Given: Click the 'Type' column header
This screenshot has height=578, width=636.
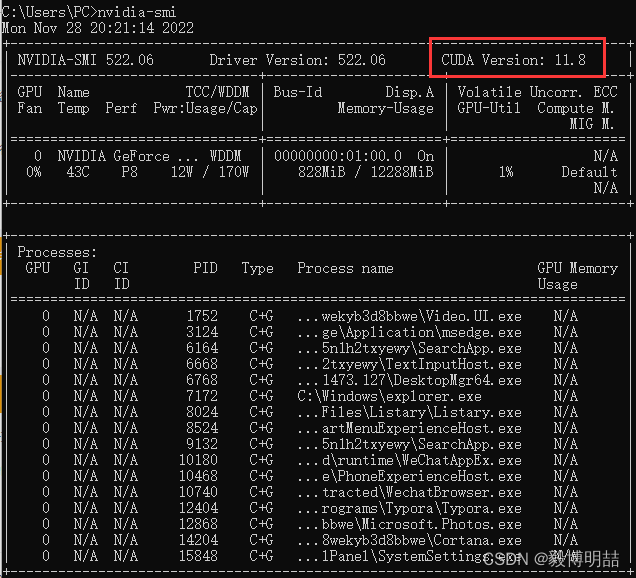Looking at the screenshot, I should tap(258, 268).
